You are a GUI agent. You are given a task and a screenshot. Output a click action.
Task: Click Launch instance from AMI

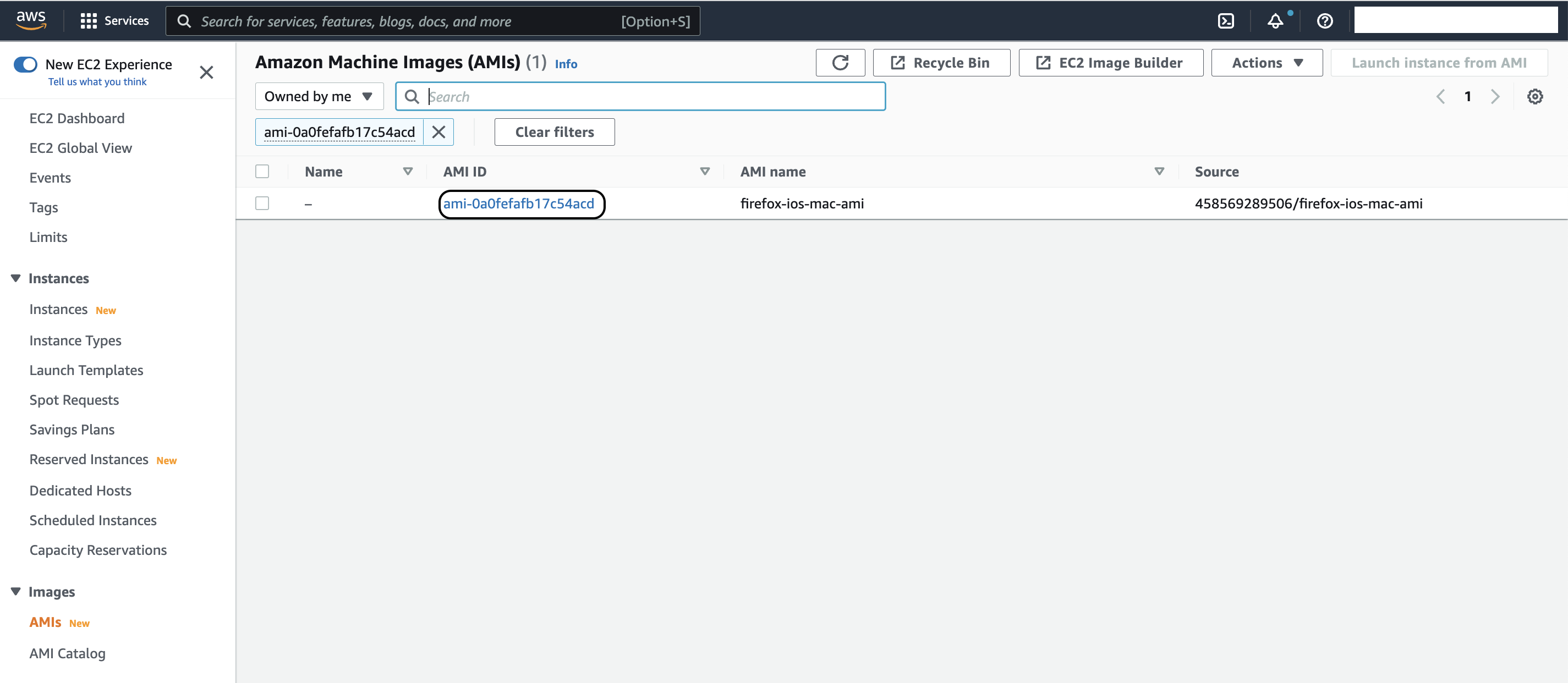click(x=1439, y=63)
